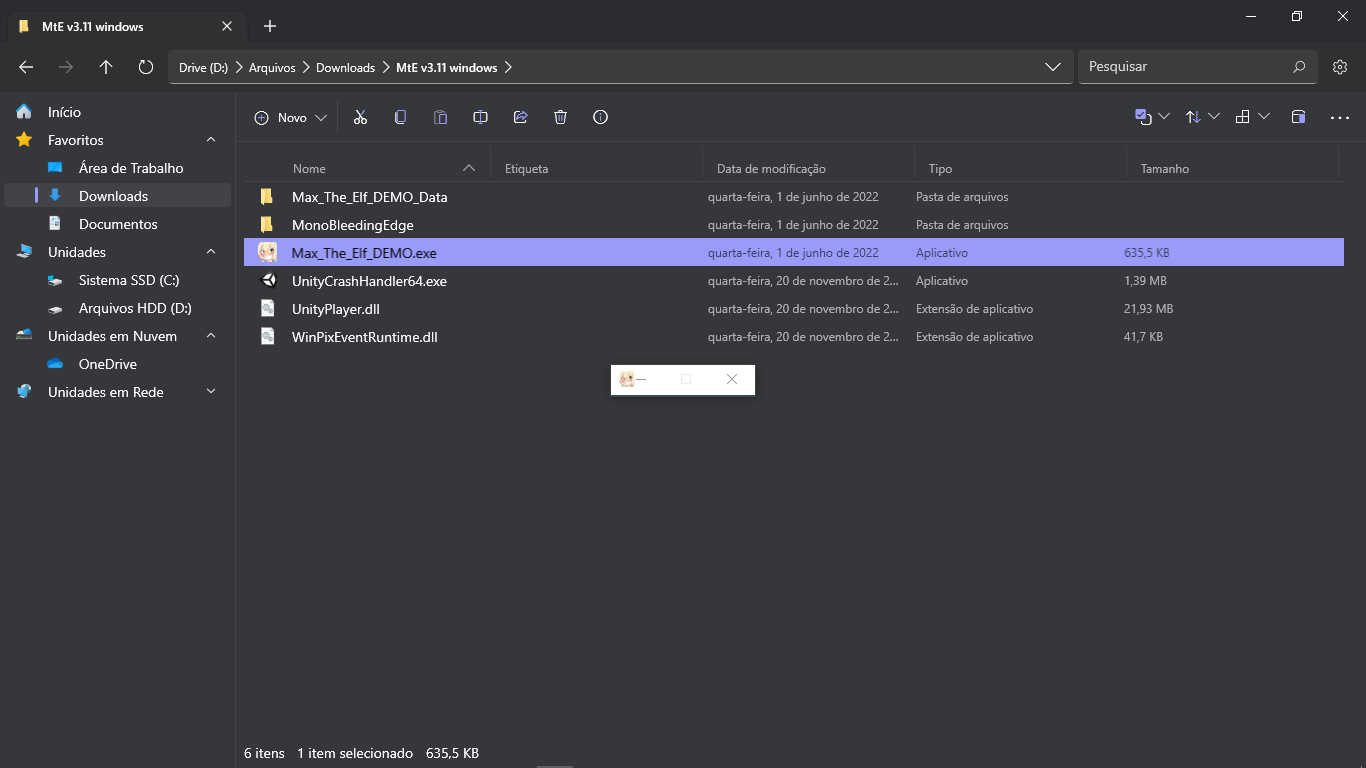Expand the address bar history dropdown
Viewport: 1366px width, 768px height.
click(x=1053, y=67)
